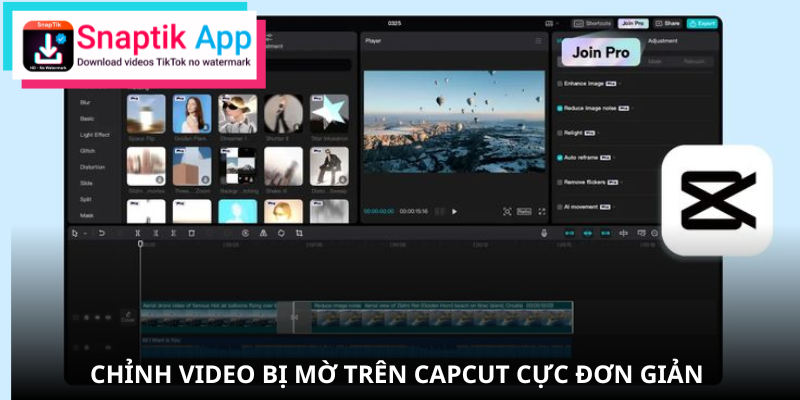Expand the pointer tool dropdown arrow

point(85,234)
